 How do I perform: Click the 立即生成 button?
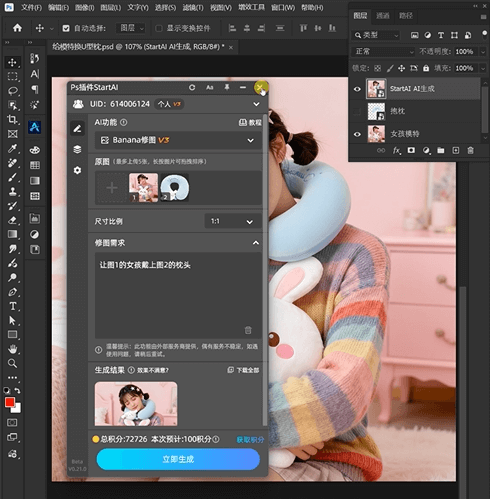[178, 459]
